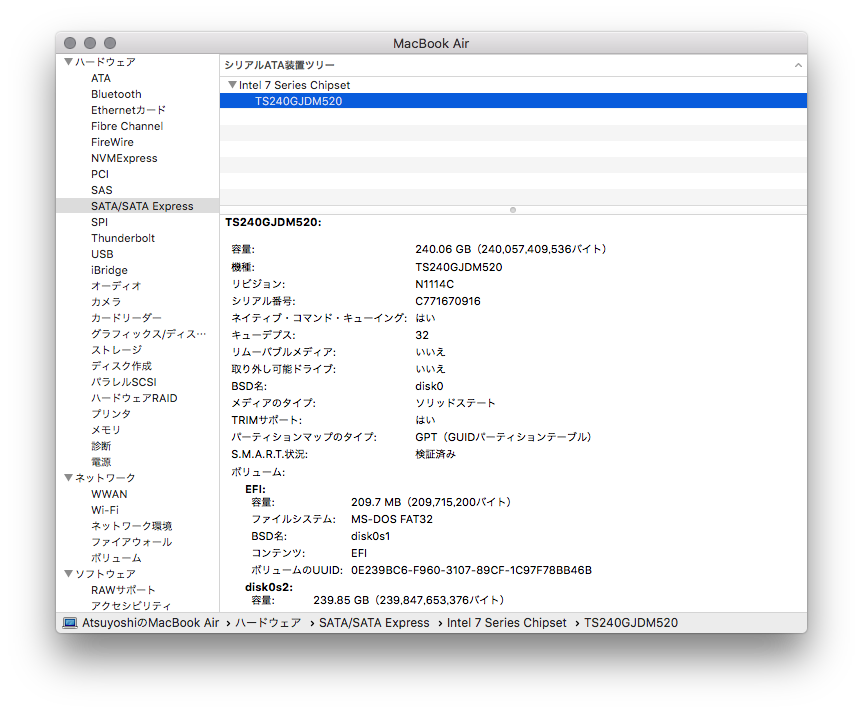Open Thunderbolt in the sidebar
863x713 pixels.
coord(123,238)
